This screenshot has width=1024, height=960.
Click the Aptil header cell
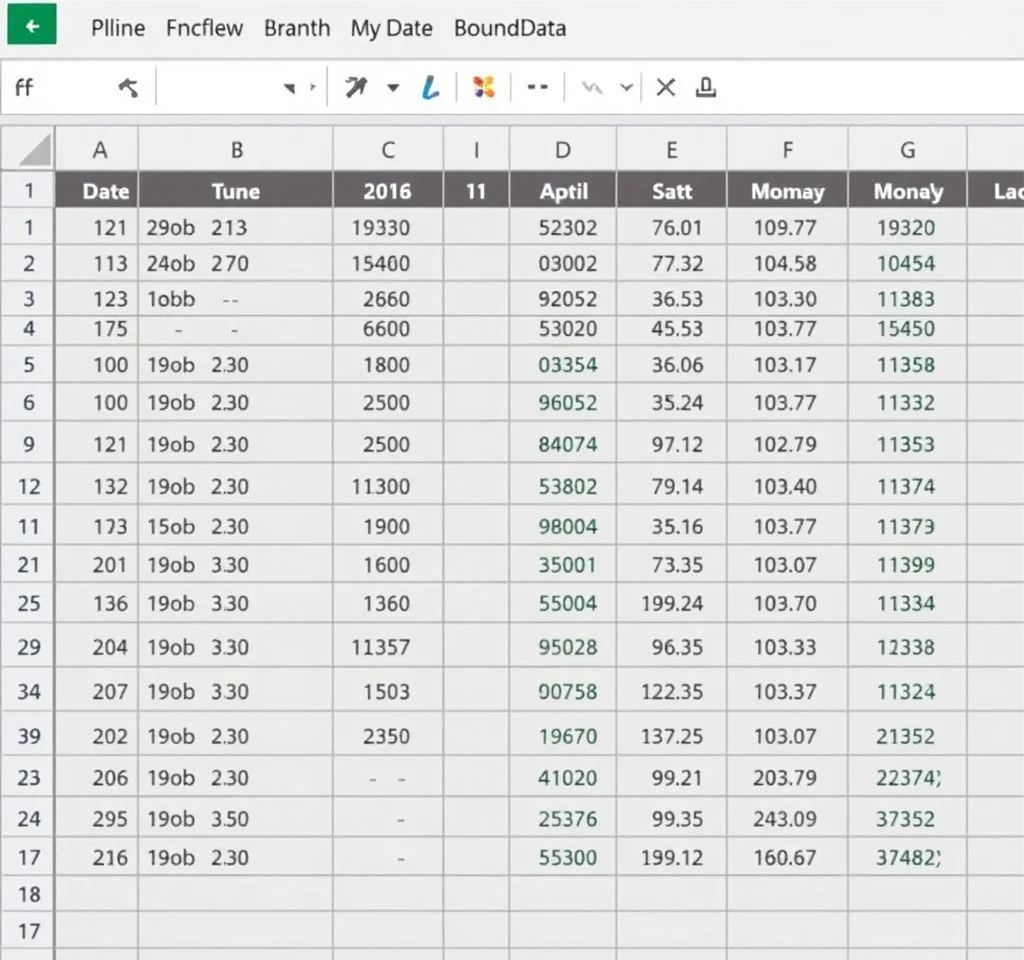pos(563,190)
